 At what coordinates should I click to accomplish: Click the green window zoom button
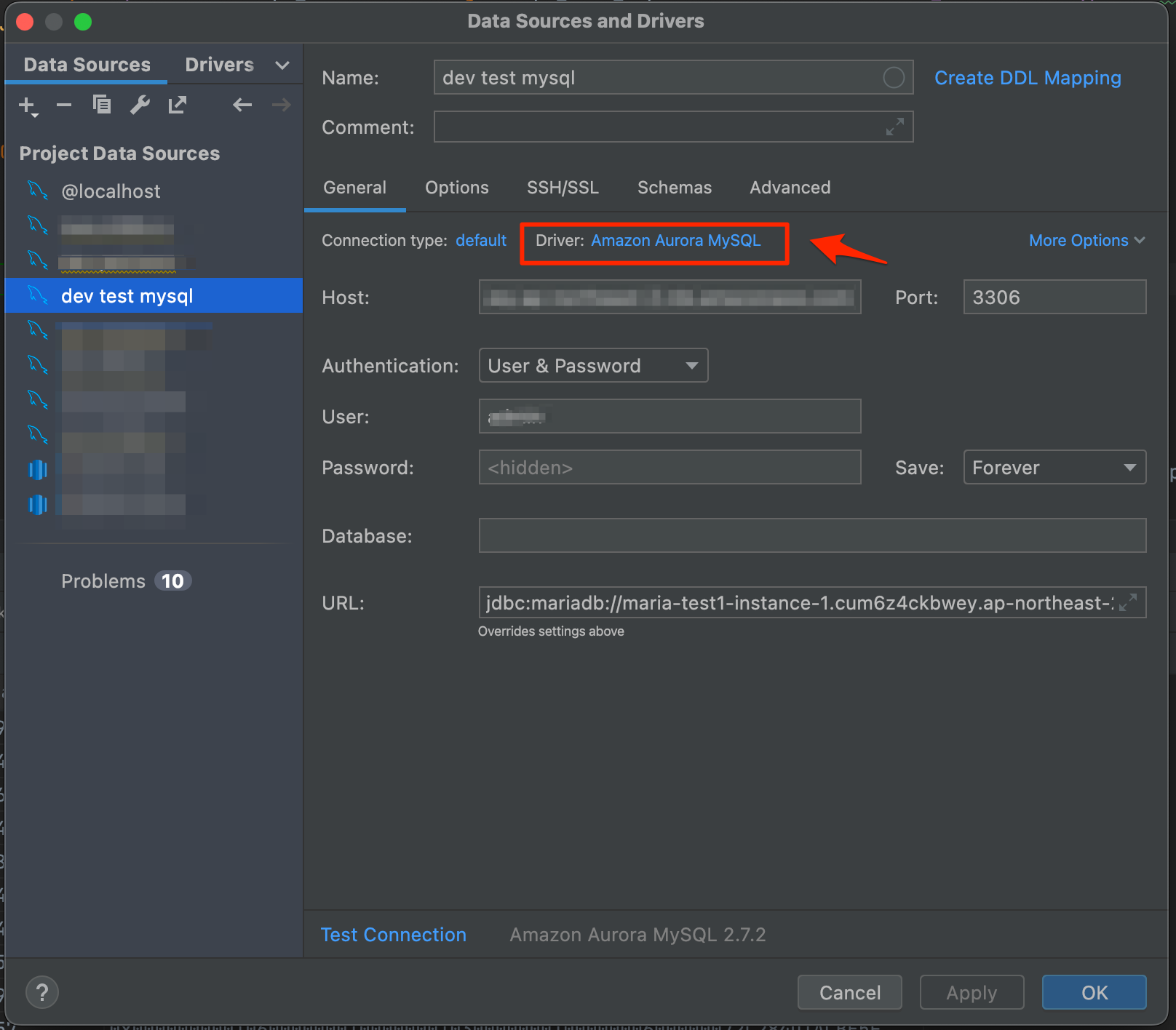tap(83, 22)
